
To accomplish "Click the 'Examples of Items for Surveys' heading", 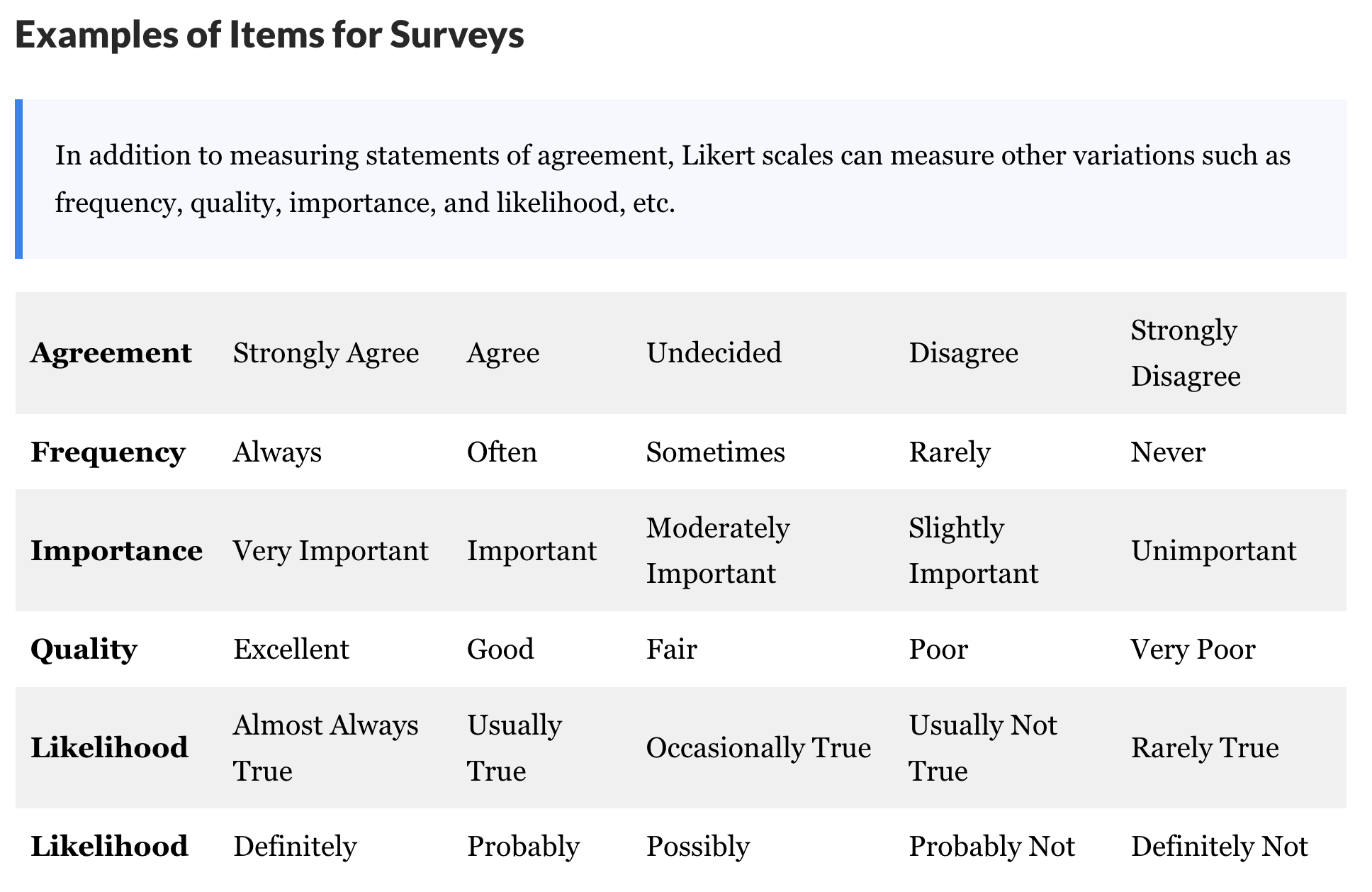I will point(269,35).
